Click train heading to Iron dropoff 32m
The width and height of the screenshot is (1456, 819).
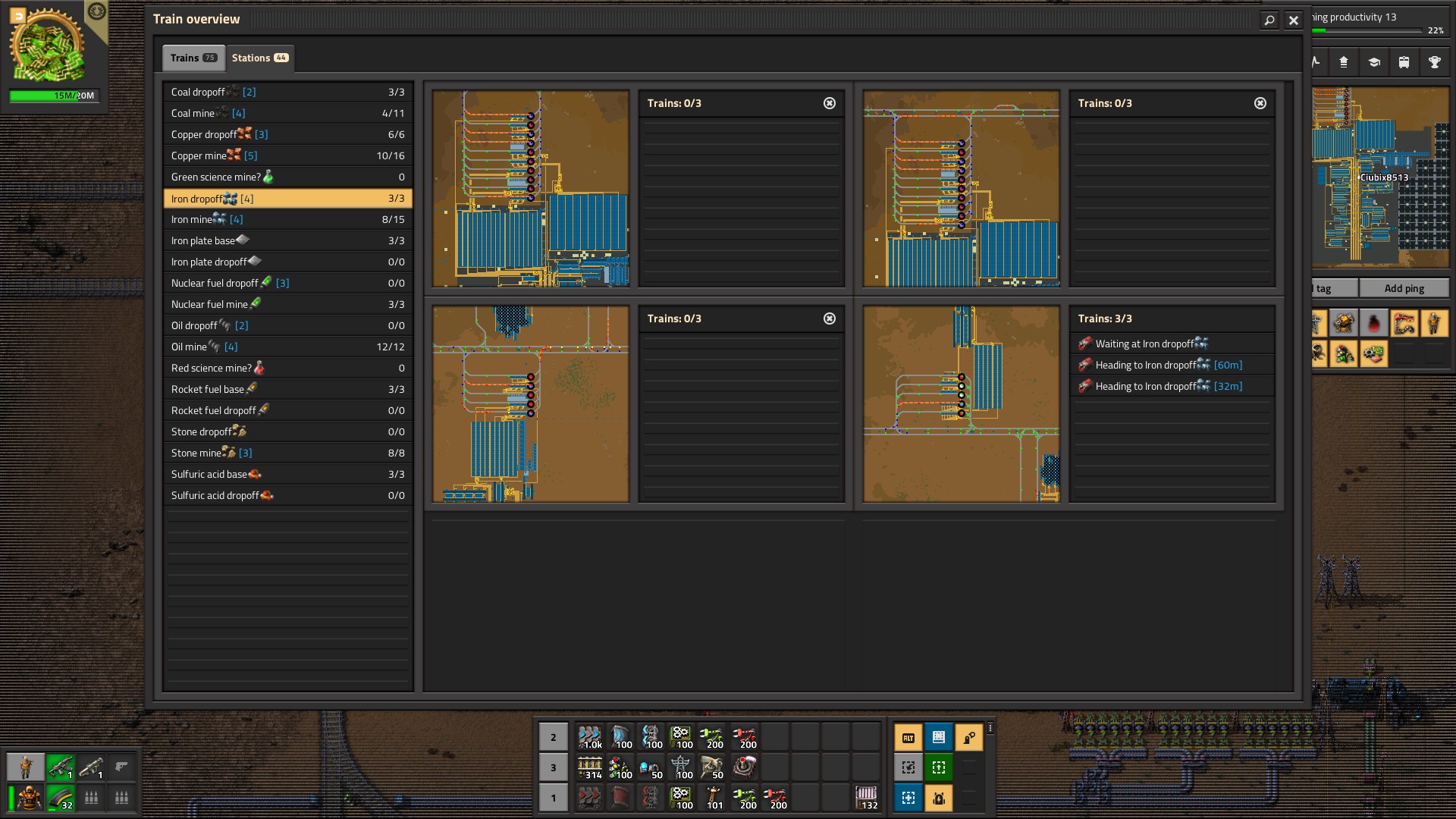[1172, 386]
